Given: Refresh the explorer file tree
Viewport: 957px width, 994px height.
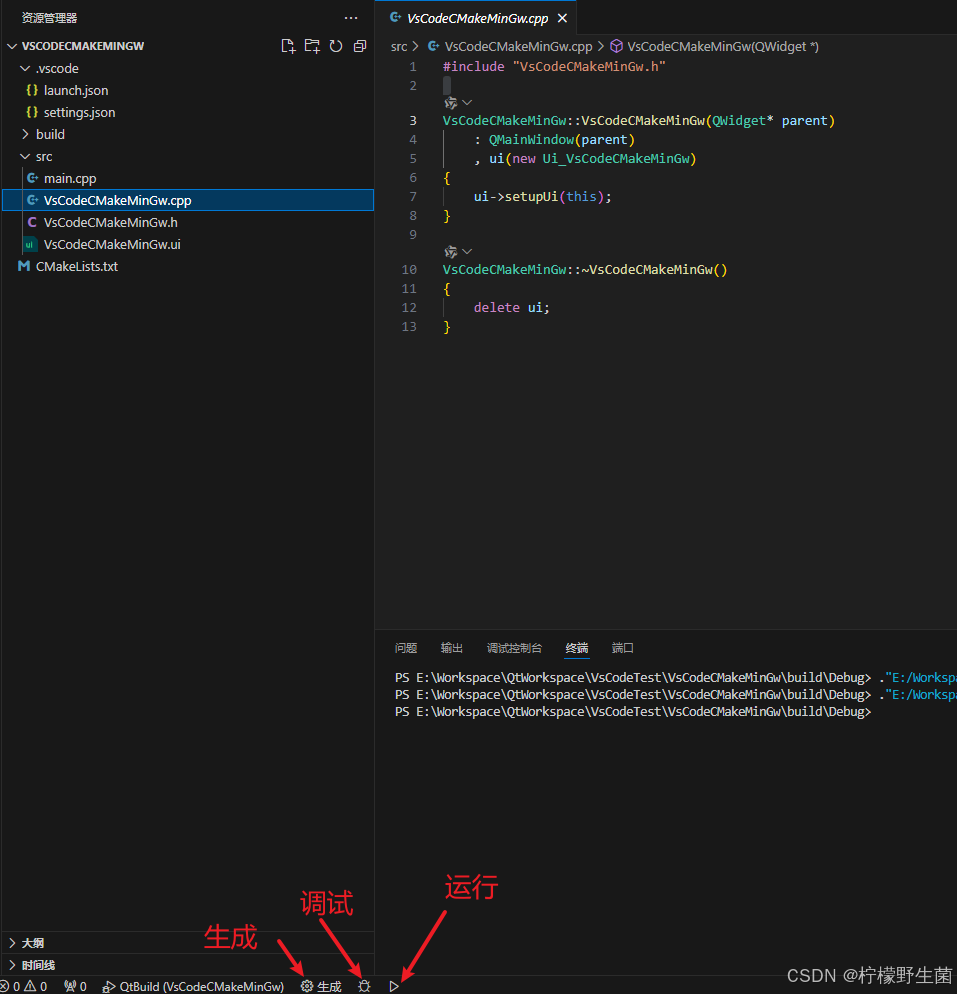Looking at the screenshot, I should pyautogui.click(x=336, y=46).
